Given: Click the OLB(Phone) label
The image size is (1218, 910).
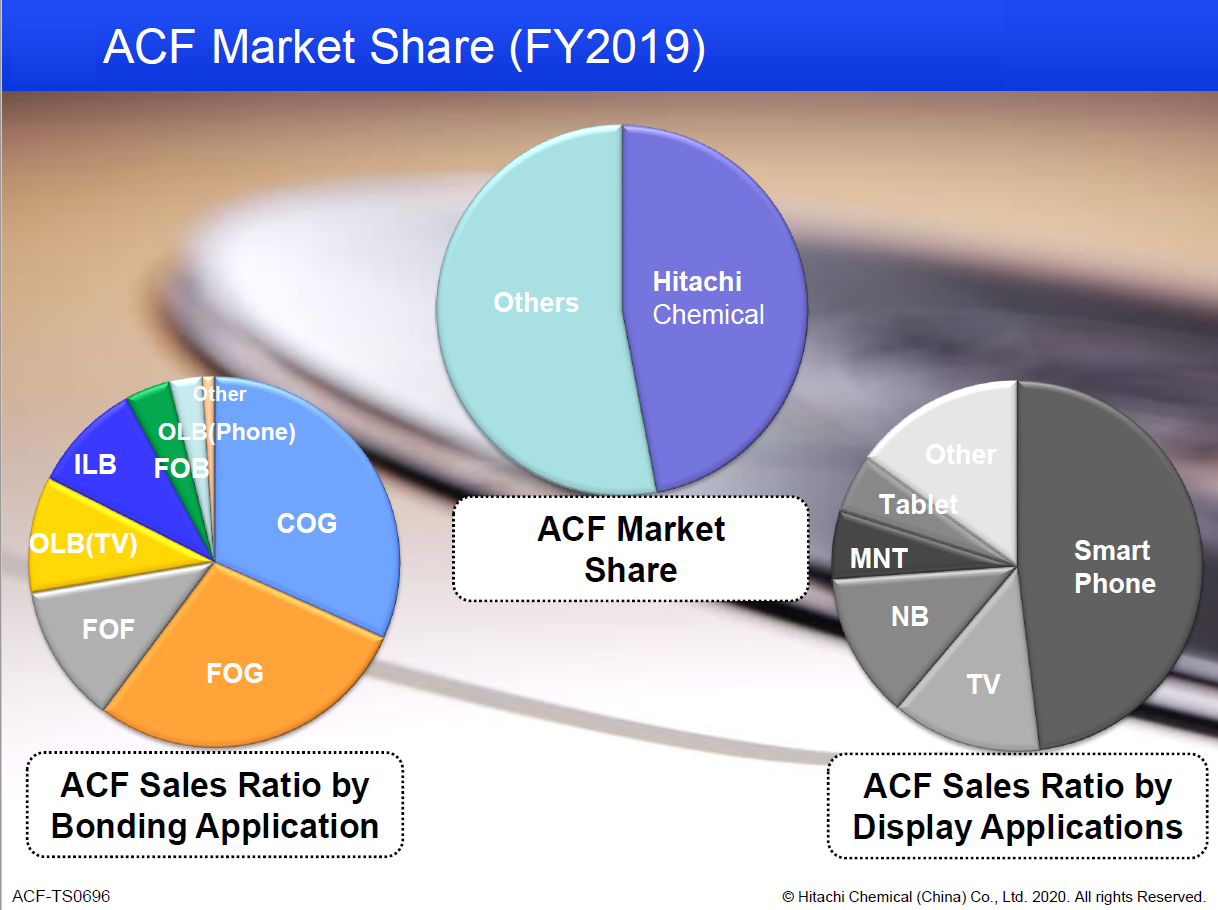Looking at the screenshot, I should 228,433.
